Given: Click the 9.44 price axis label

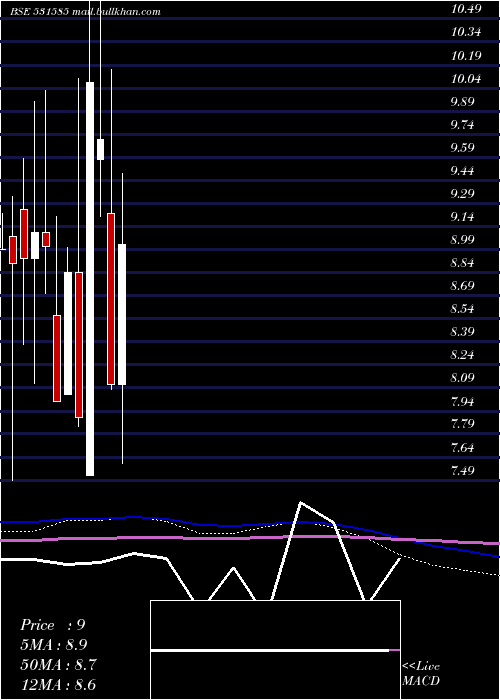Looking at the screenshot, I should click(x=462, y=171).
